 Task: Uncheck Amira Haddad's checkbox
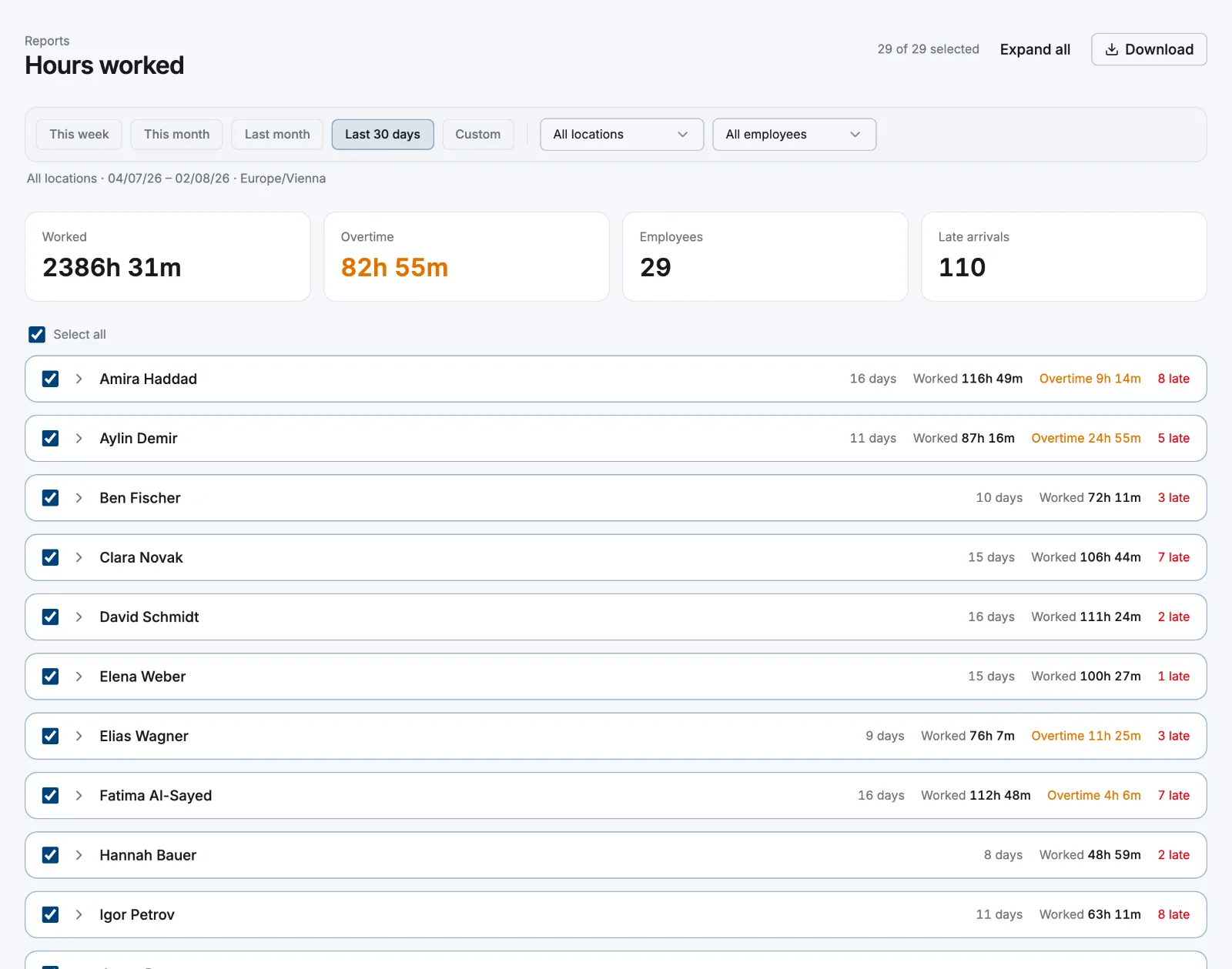pyautogui.click(x=50, y=379)
